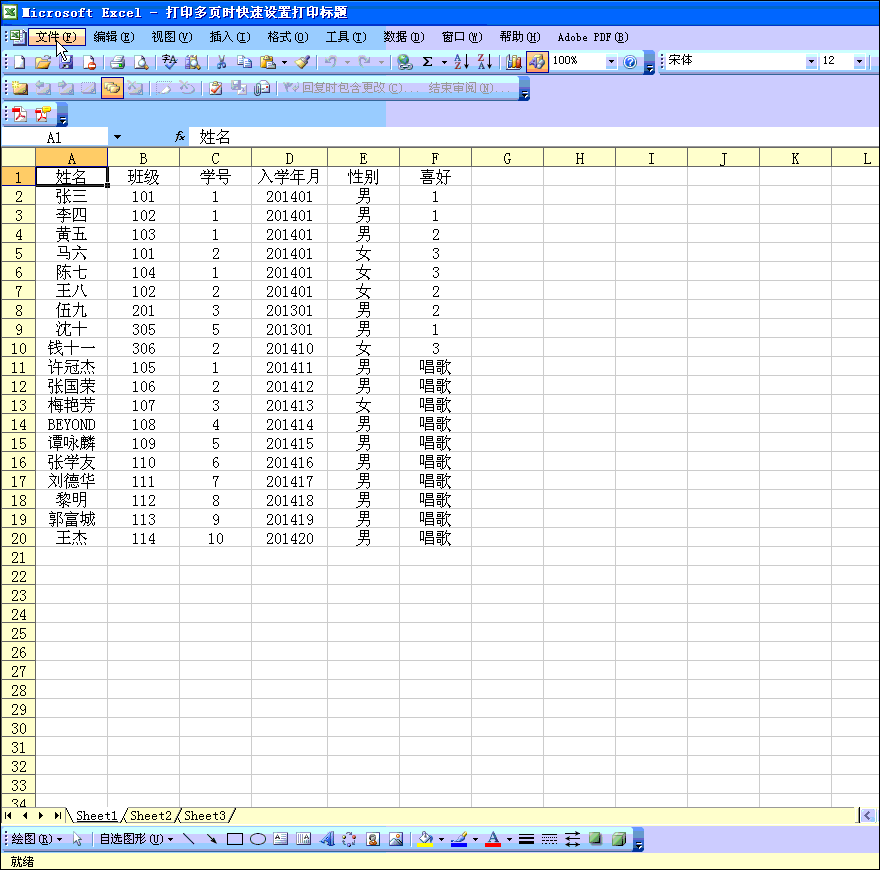Screen dimensions: 880x870
Task: Click the Format Painter brush icon
Action: 302,62
